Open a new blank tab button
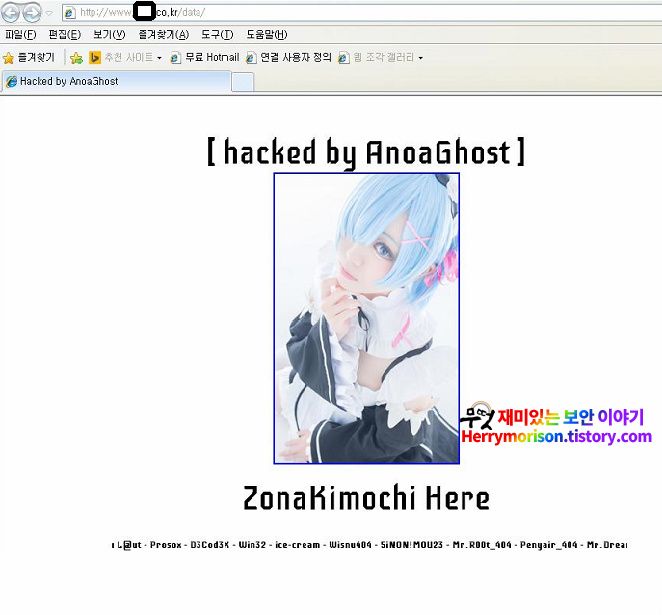662x615 pixels. pyautogui.click(x=243, y=82)
